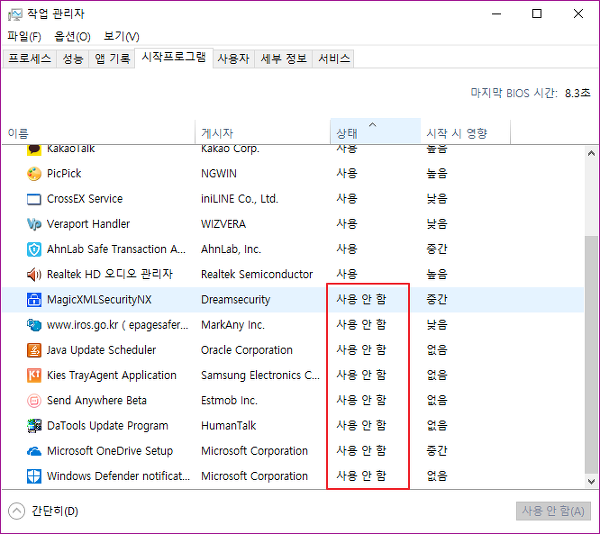Click publisher AhnLab, Inc. cell
600x534 pixels.
pos(231,249)
